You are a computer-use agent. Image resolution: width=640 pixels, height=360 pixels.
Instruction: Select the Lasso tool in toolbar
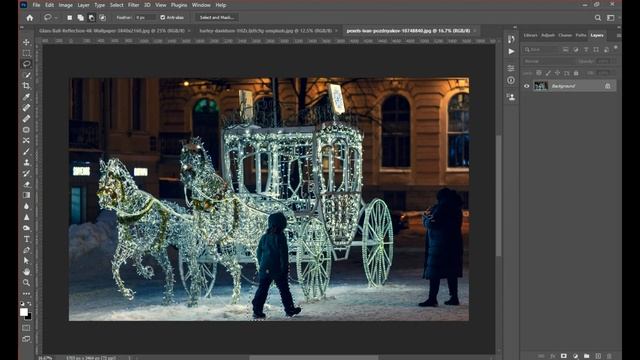click(x=26, y=64)
